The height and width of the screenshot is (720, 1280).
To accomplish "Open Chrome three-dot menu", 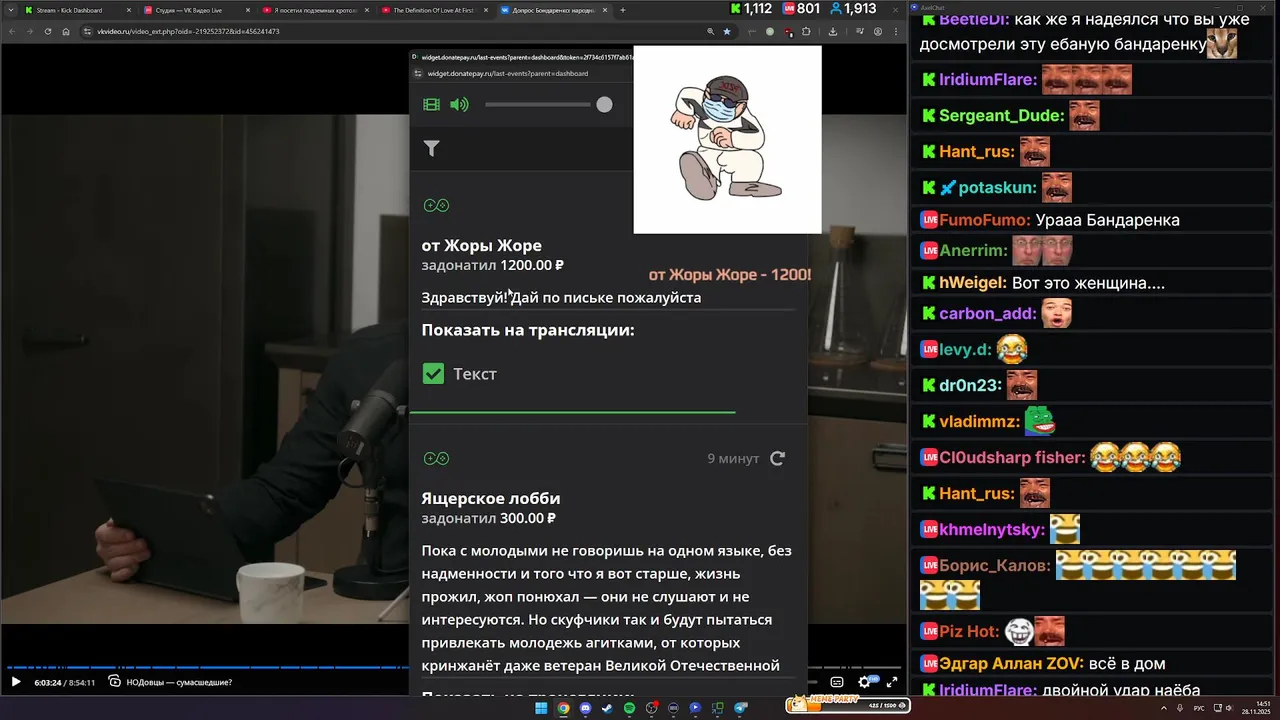I will point(895,31).
